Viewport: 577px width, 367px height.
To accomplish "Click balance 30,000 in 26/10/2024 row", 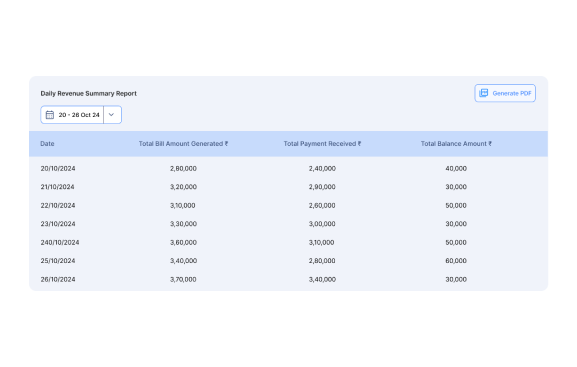I will [456, 279].
